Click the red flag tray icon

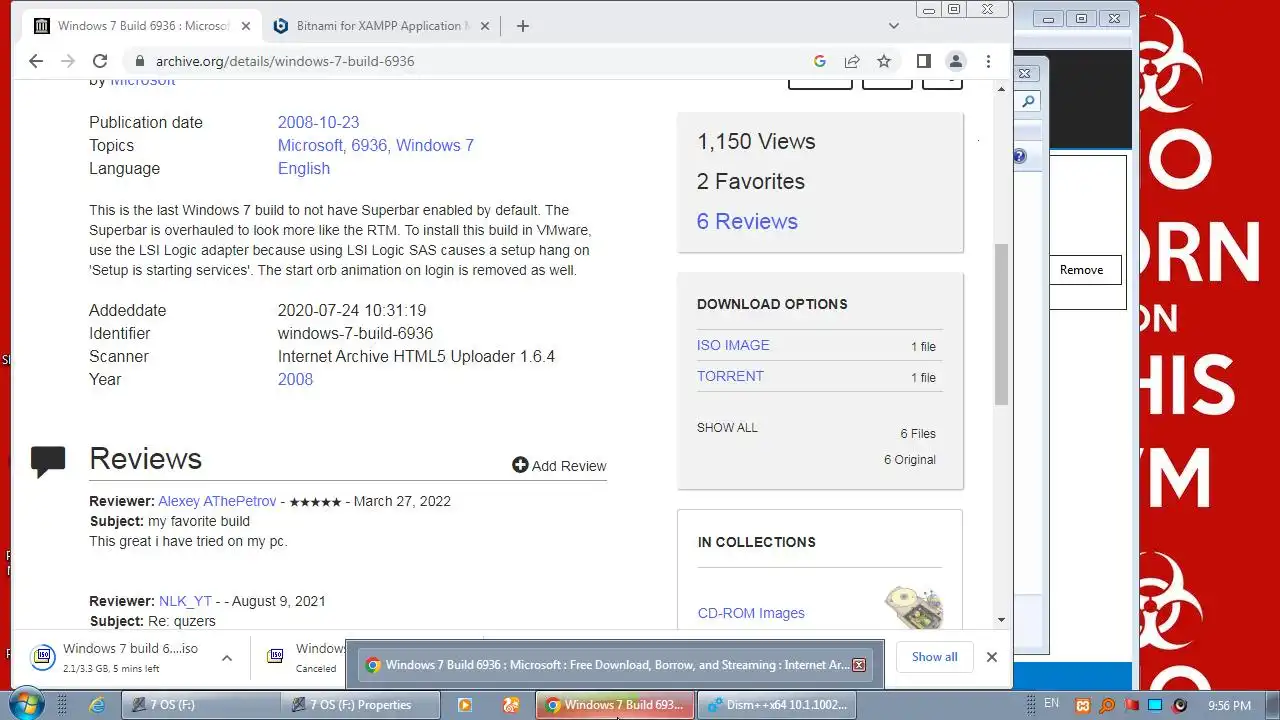[1131, 705]
